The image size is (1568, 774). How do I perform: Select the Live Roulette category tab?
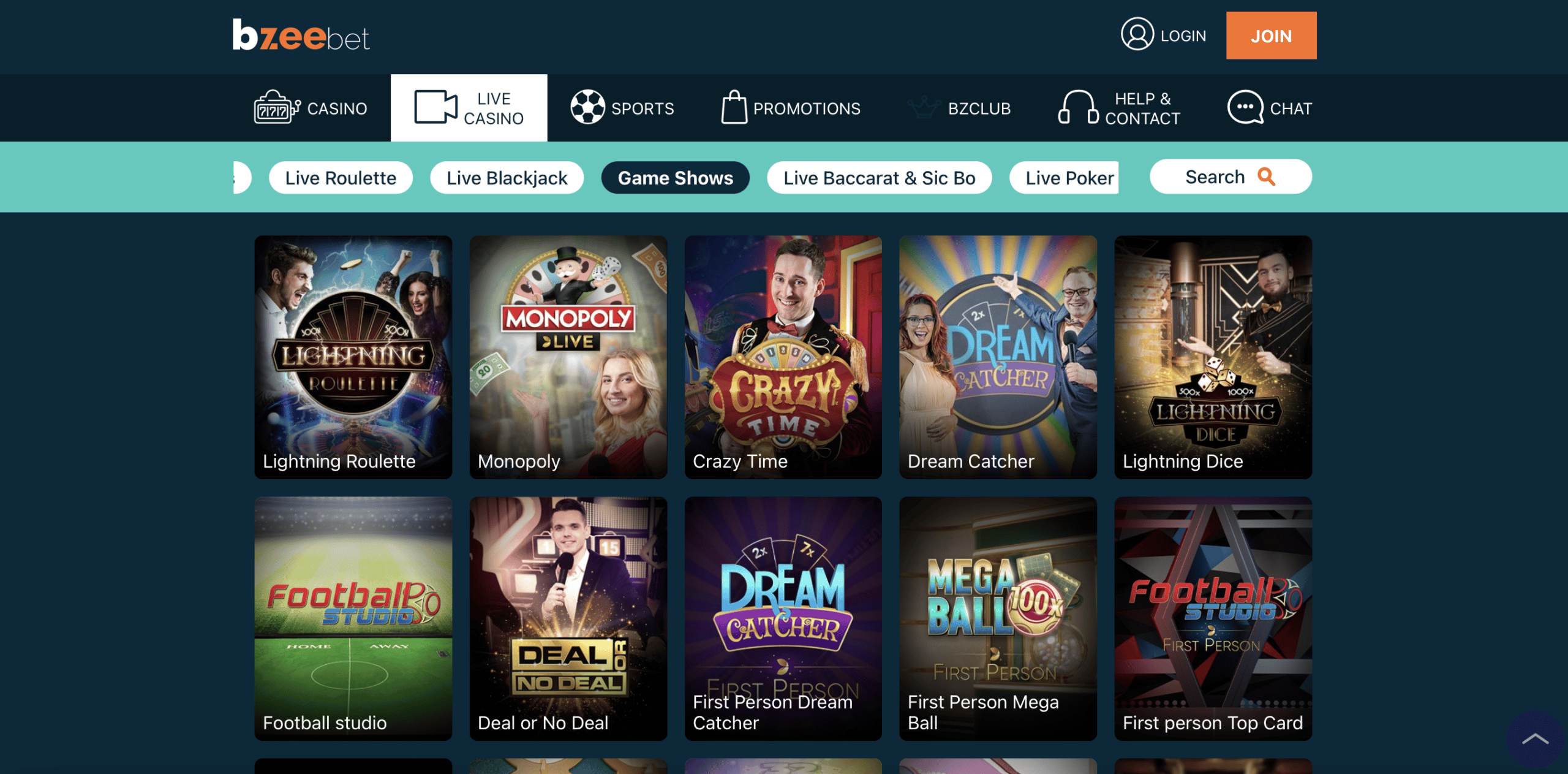pyautogui.click(x=341, y=178)
